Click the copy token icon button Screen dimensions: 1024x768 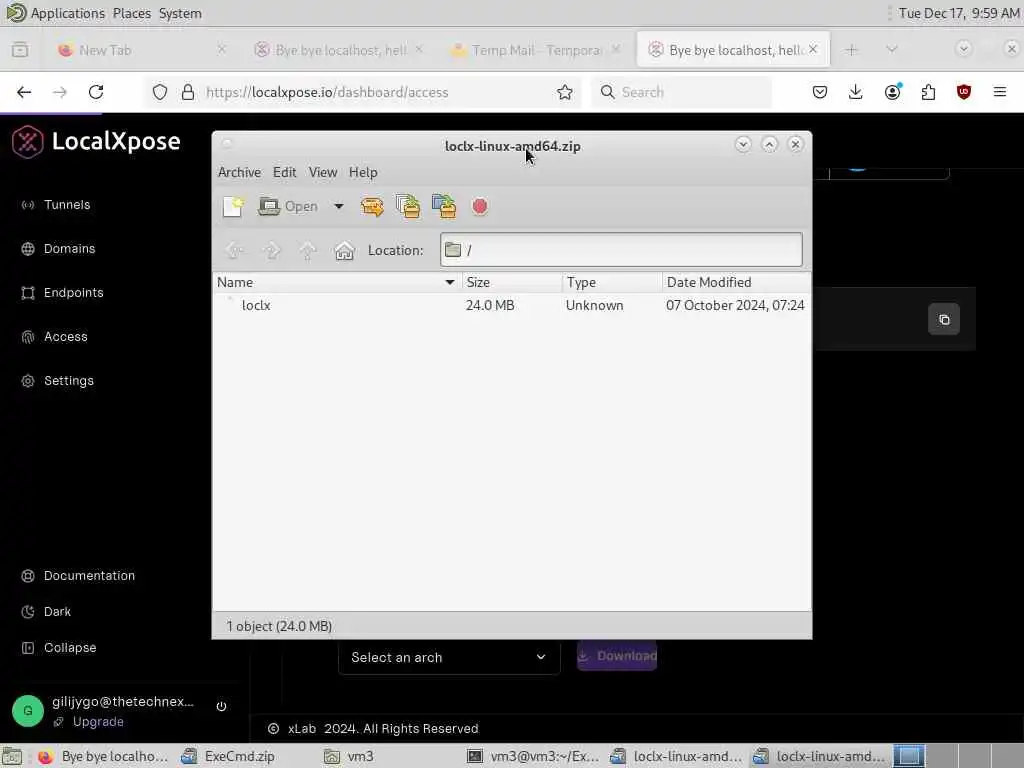[x=944, y=319]
